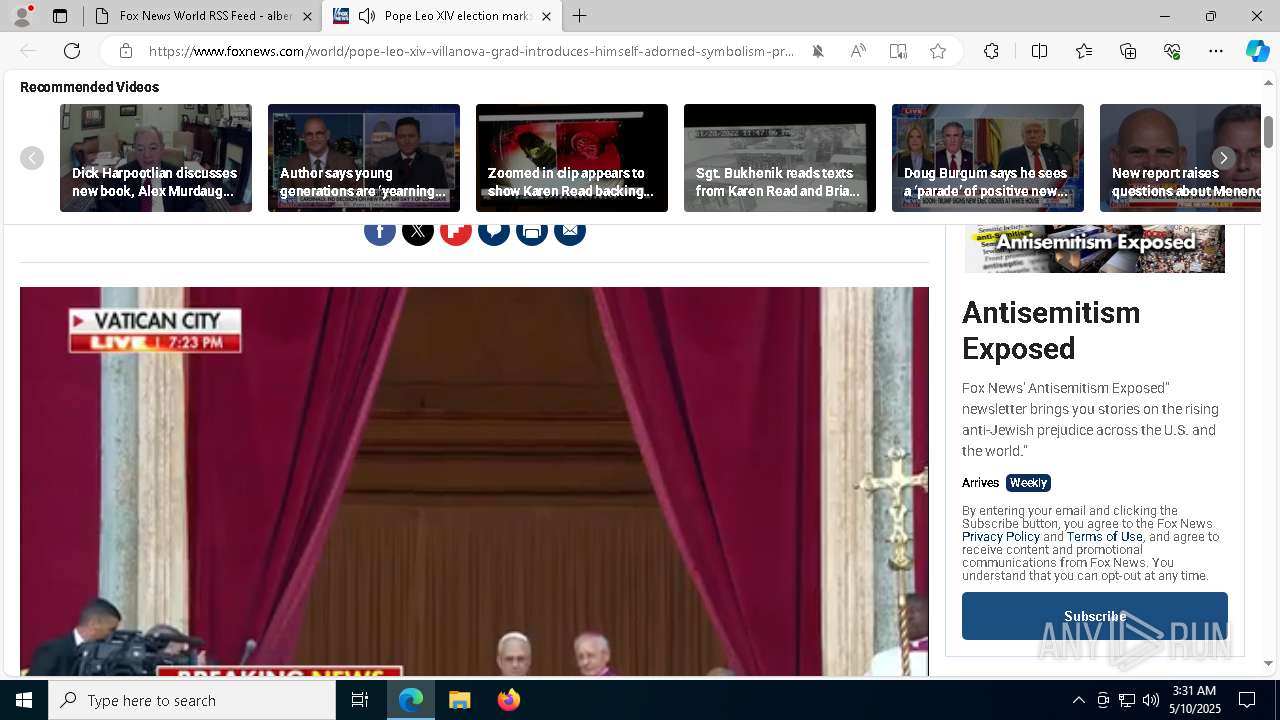Open the taskbar clock and date

click(1195, 700)
